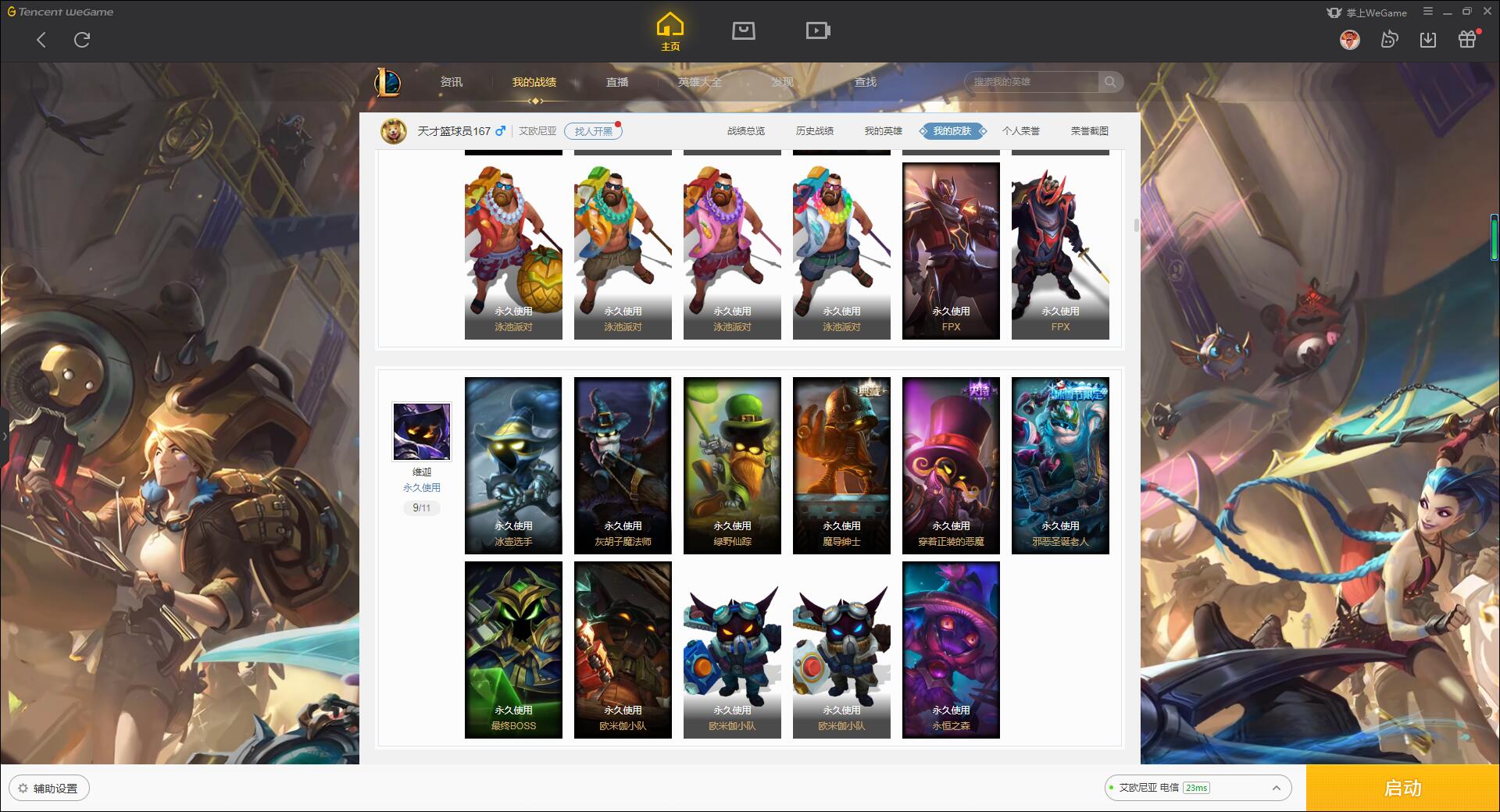Viewport: 1500px width, 812px height.
Task: Open the download manager icon
Action: [1428, 40]
